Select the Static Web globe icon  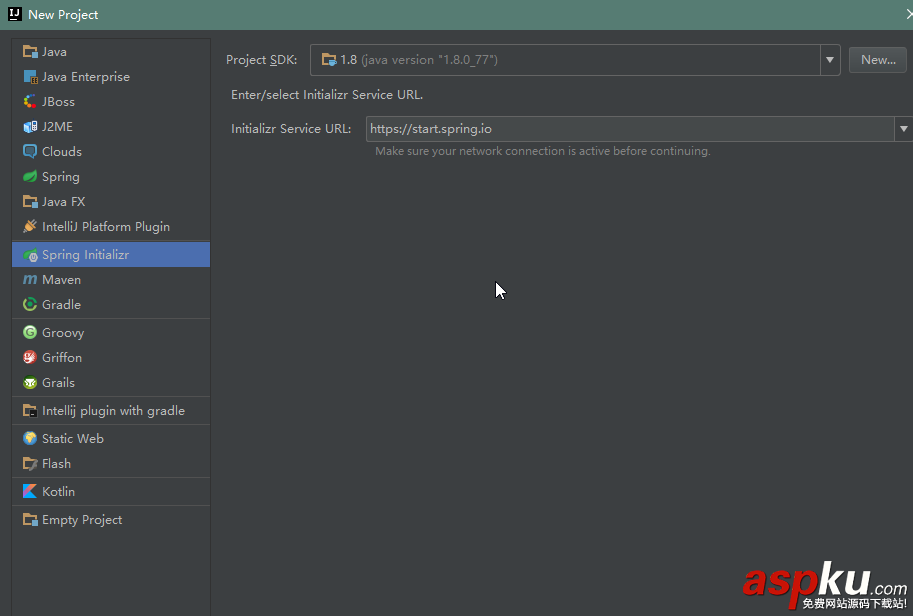point(30,438)
